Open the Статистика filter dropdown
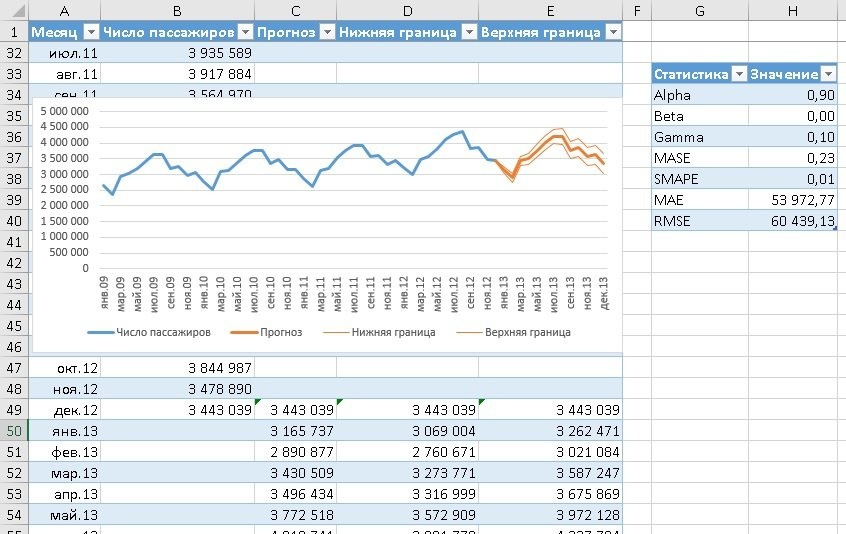The height and width of the screenshot is (534, 846). 739,74
